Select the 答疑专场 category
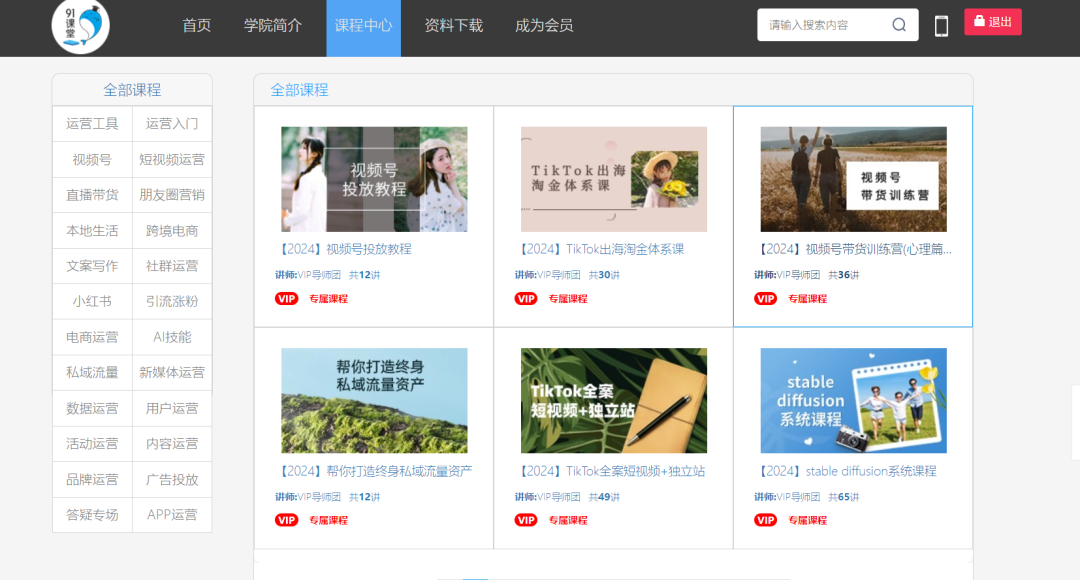This screenshot has height=580, width=1080. tap(92, 515)
